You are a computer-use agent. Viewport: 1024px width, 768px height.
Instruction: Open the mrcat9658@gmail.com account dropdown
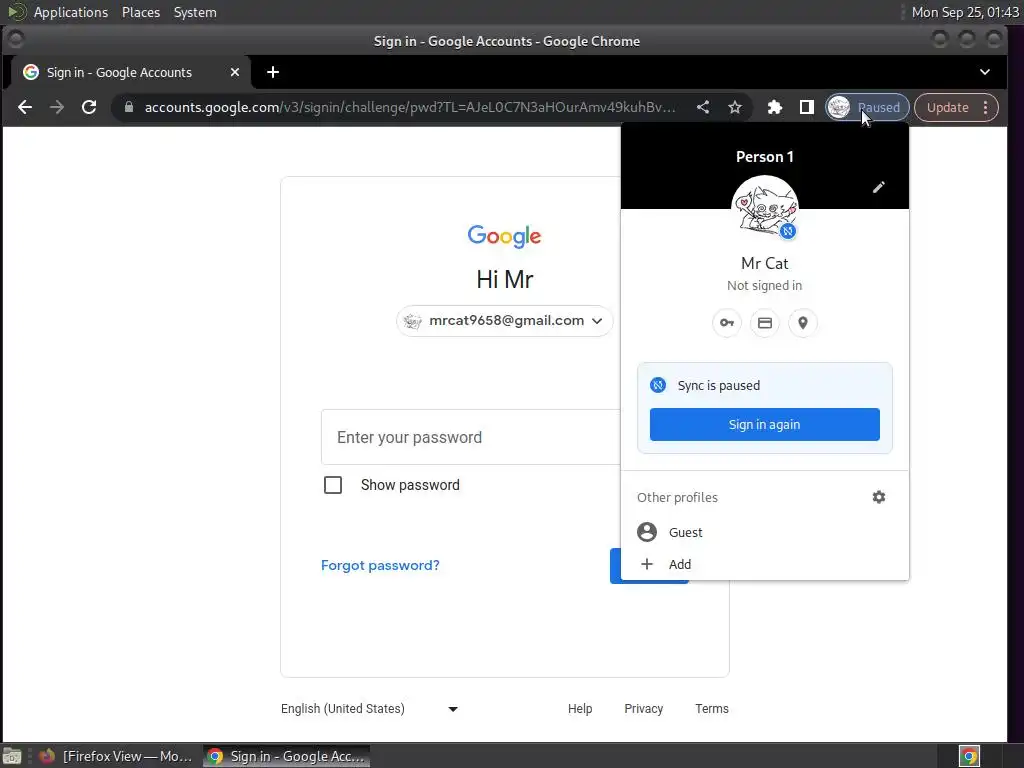[x=504, y=321]
